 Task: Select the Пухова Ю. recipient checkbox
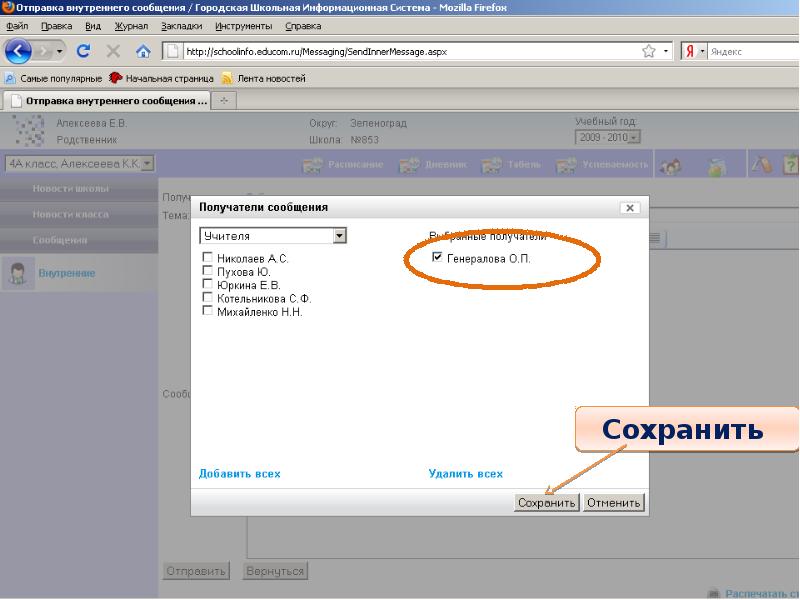tap(207, 271)
